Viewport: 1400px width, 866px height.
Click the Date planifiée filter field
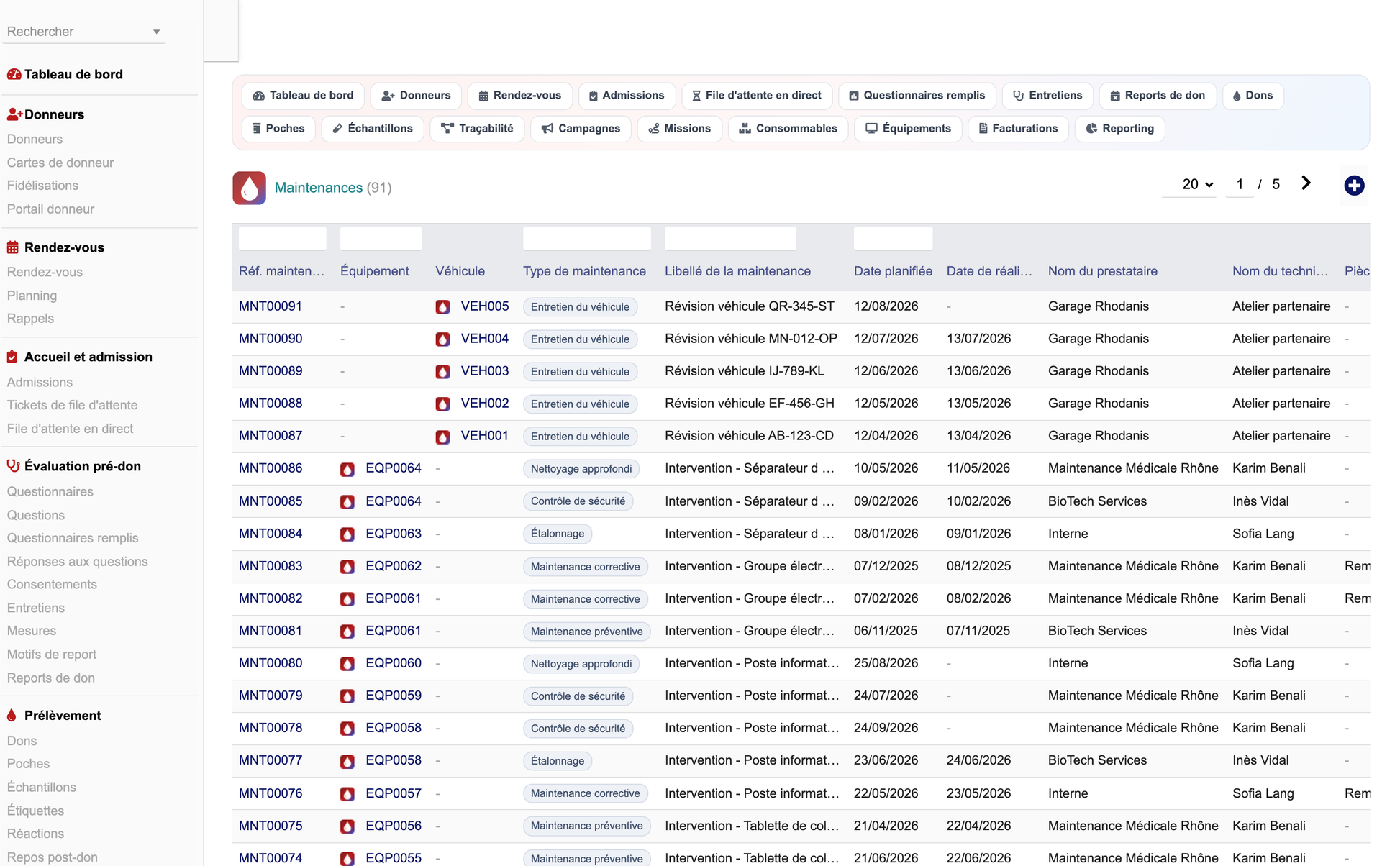click(893, 238)
